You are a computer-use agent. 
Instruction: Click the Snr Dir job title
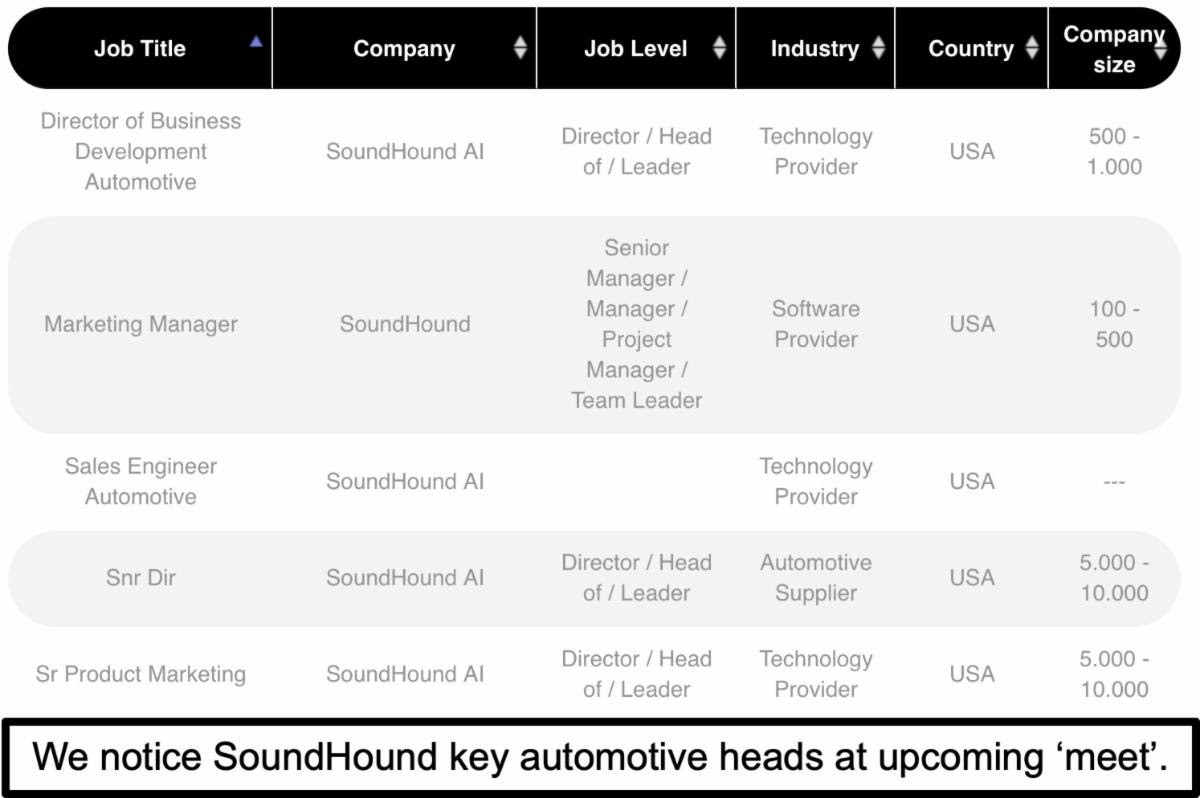[141, 577]
